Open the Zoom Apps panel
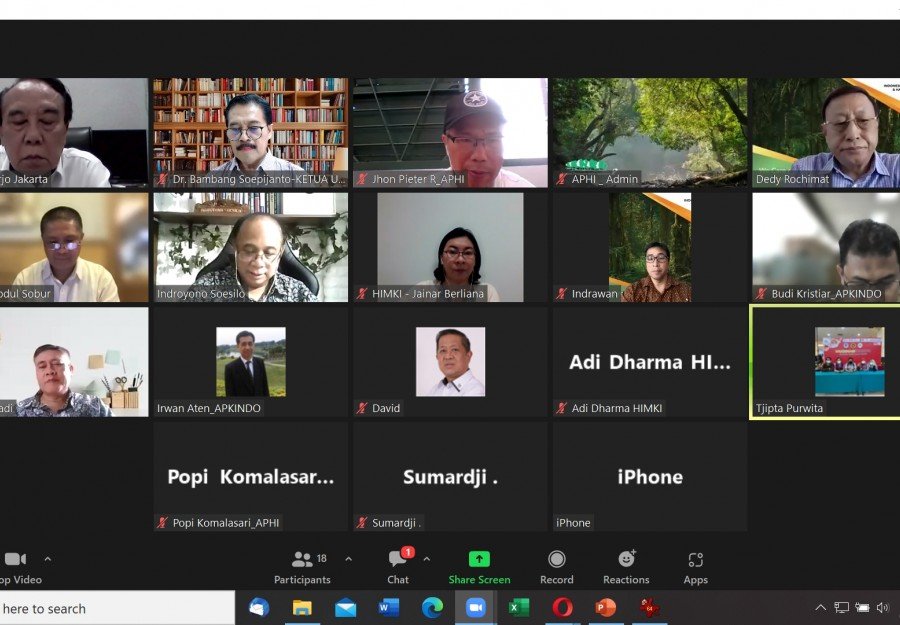Screen dimensions: 900x625 696,567
